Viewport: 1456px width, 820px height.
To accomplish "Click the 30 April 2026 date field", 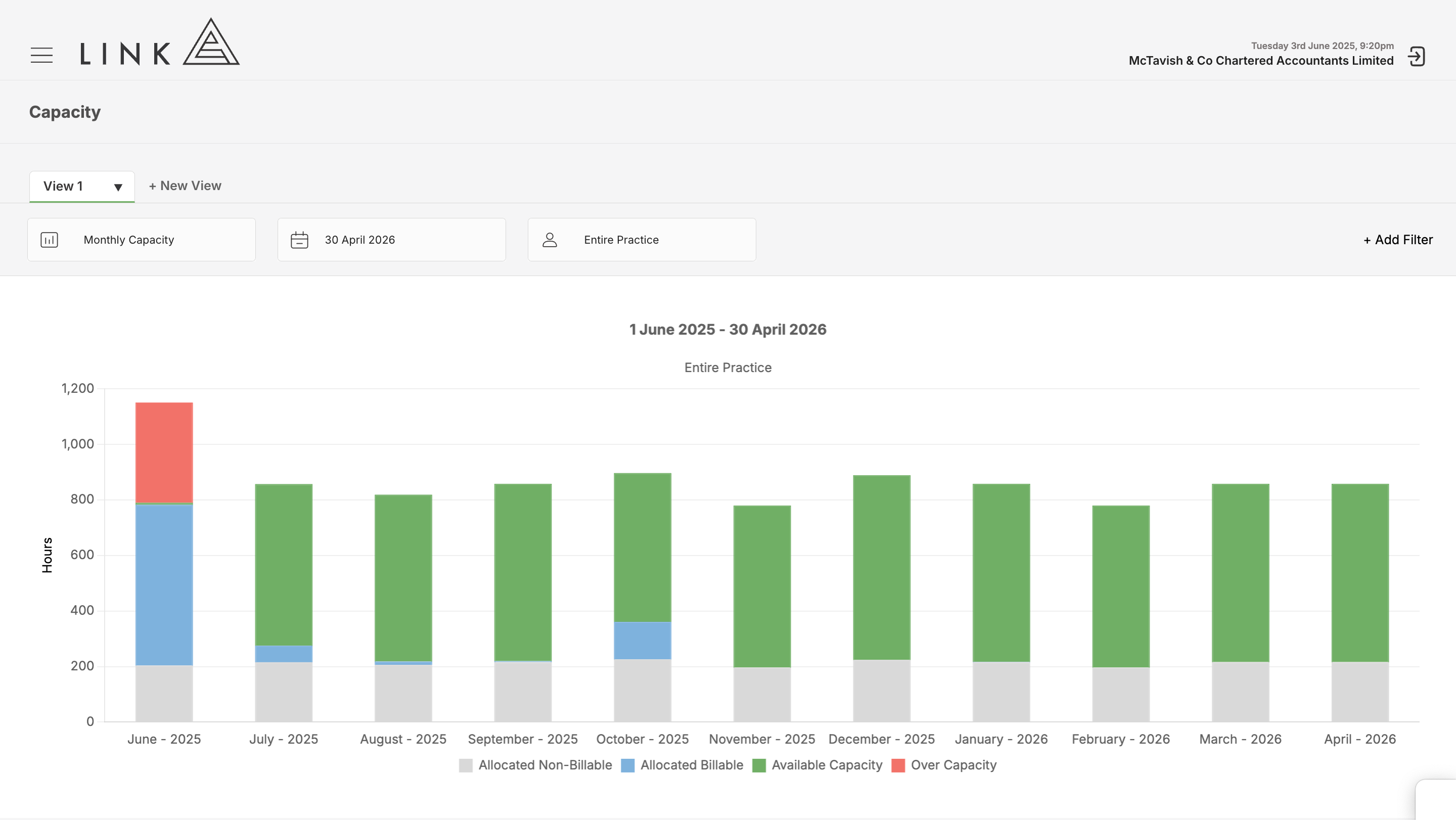I will click(x=391, y=240).
